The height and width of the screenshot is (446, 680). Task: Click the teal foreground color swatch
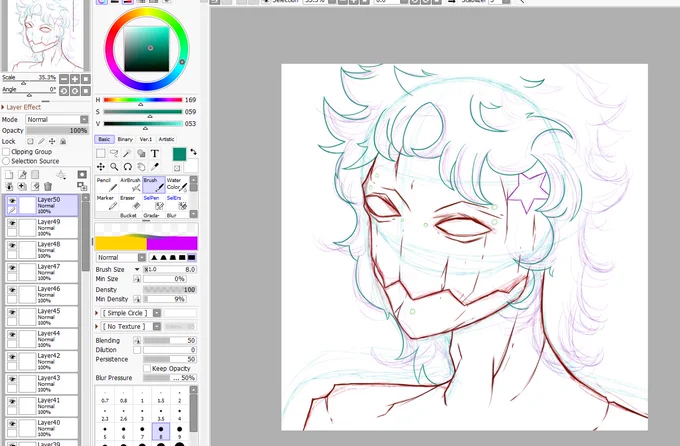tap(179, 154)
